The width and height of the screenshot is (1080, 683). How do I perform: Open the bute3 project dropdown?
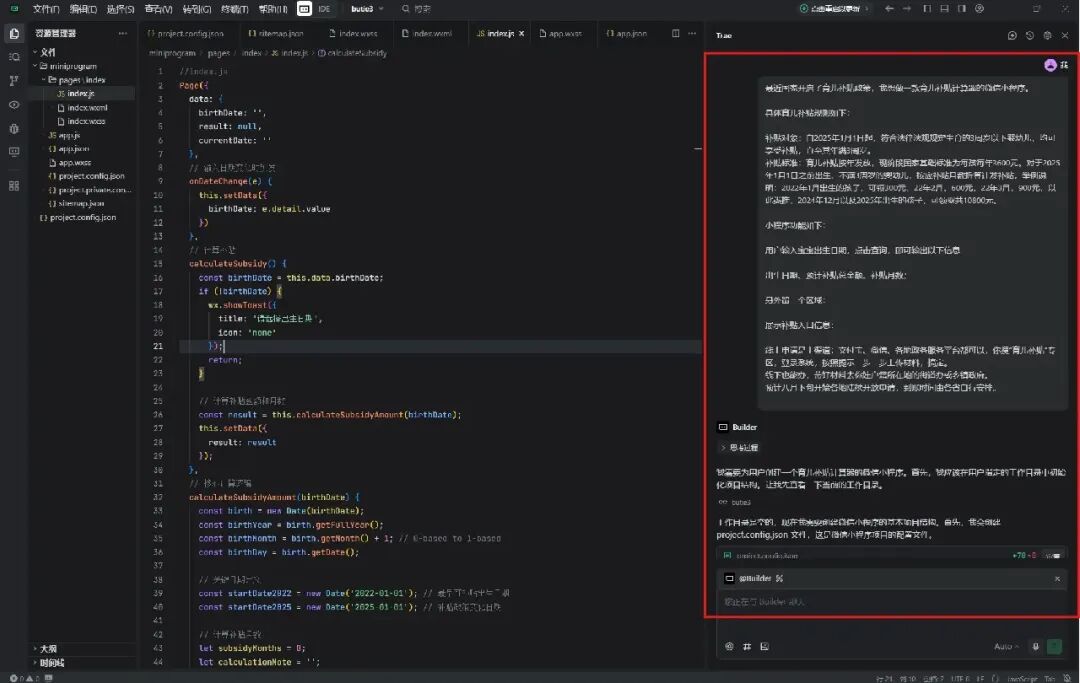(x=367, y=9)
